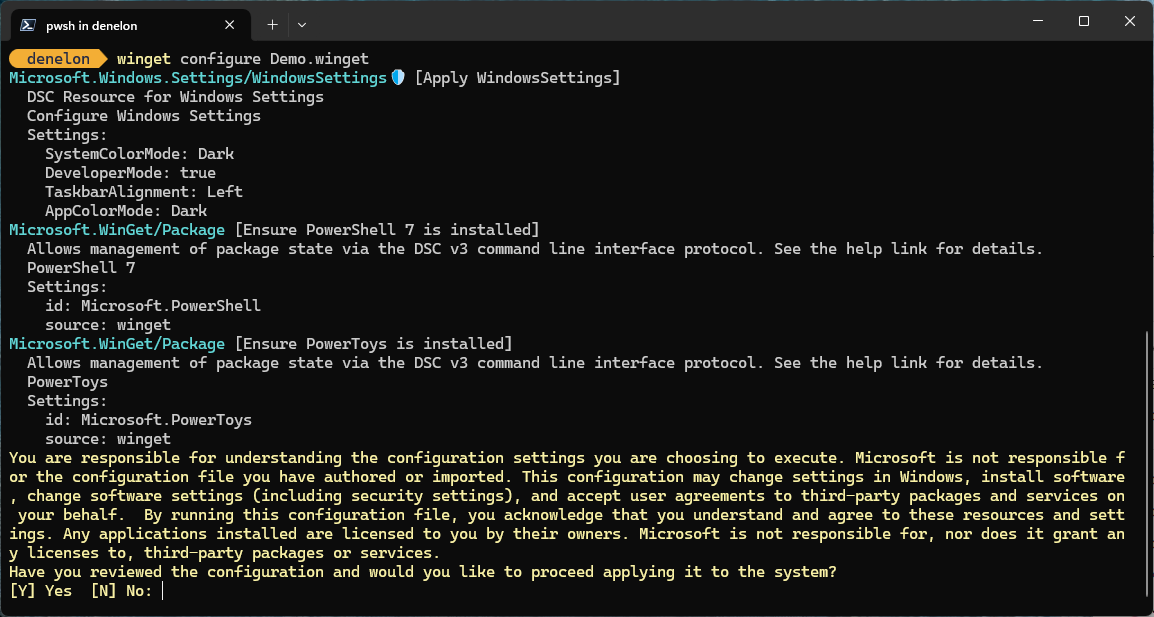Select the "pwsh in denelon" tab title
Screen dimensions: 1154x617
pos(92,26)
